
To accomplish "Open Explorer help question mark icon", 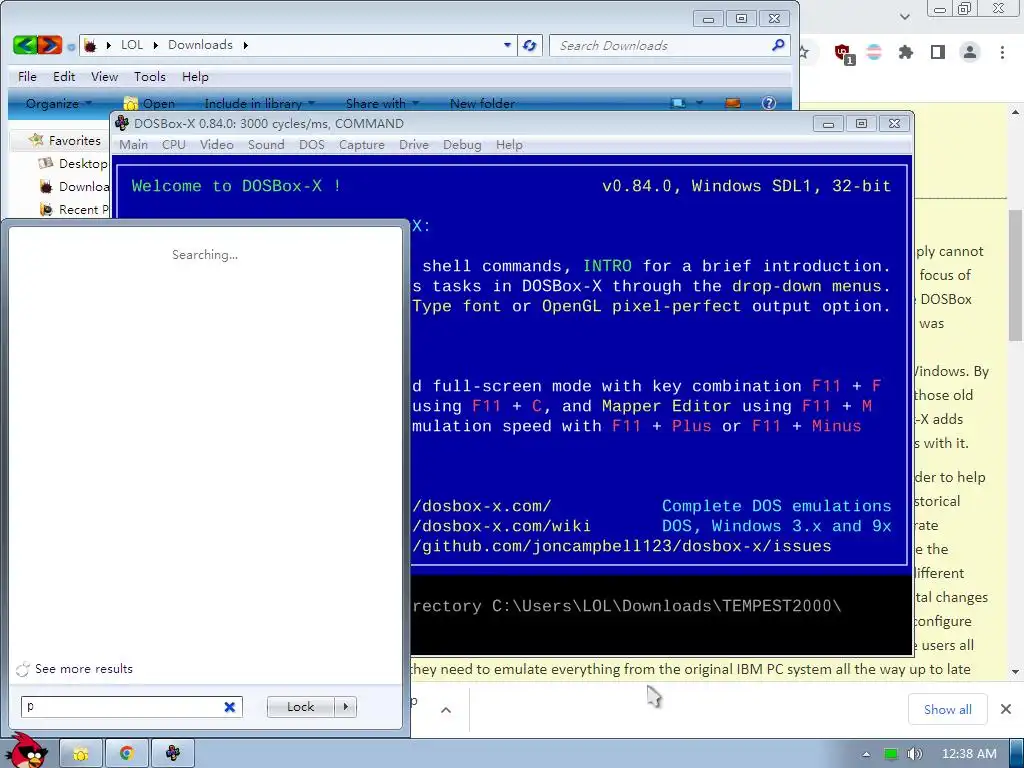I will [769, 103].
